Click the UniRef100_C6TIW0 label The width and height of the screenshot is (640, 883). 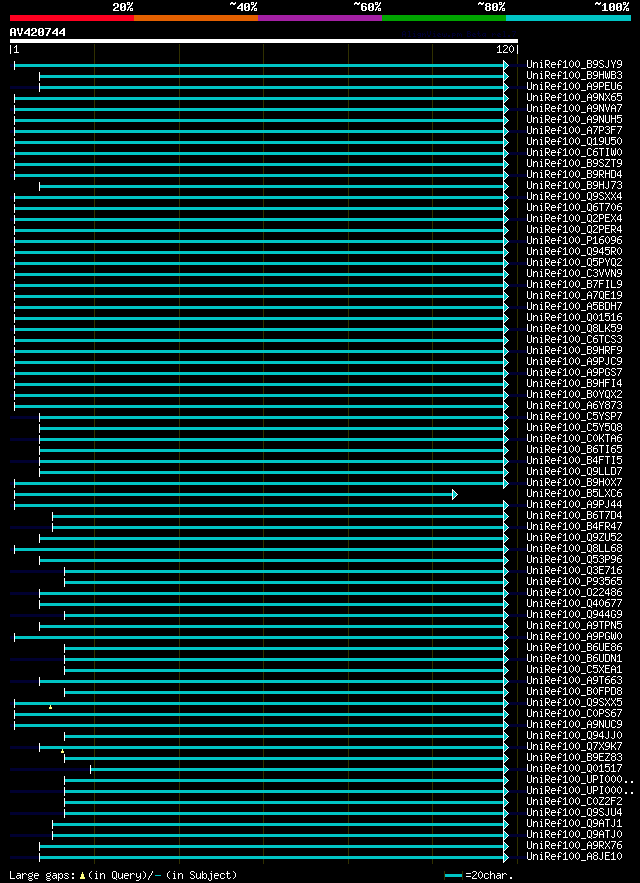[x=575, y=153]
